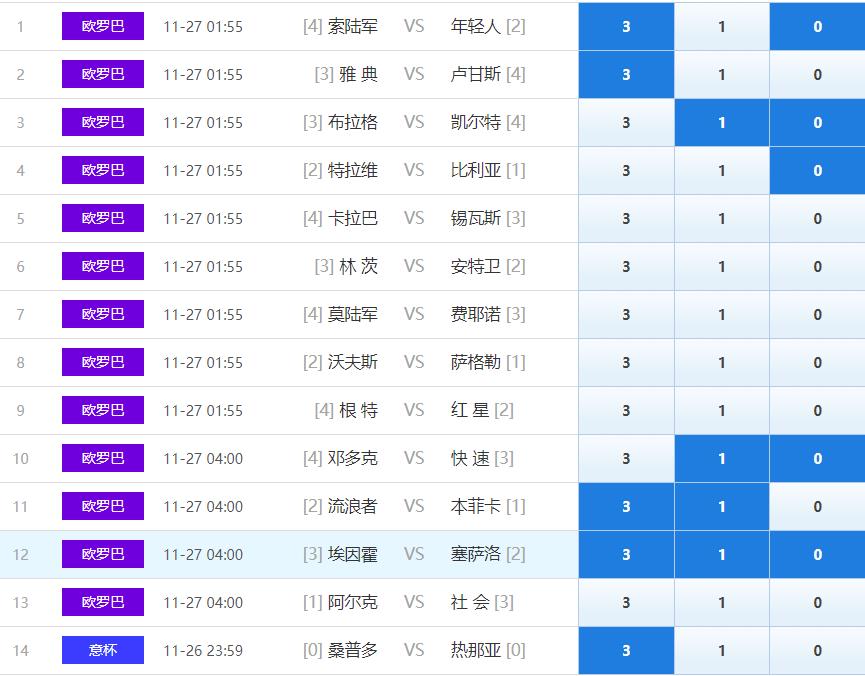Mark 1 for 莫陆军 vs 费耶诺
Image resolution: width=865 pixels, height=676 pixels.
[x=722, y=315]
